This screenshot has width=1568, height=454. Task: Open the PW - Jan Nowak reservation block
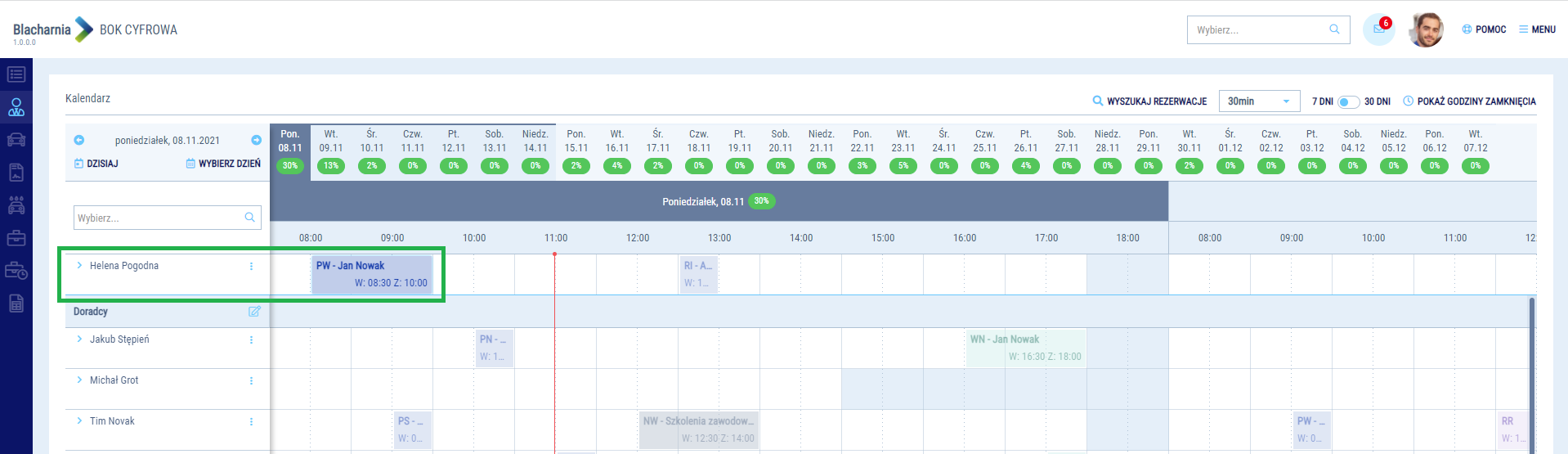[372, 274]
